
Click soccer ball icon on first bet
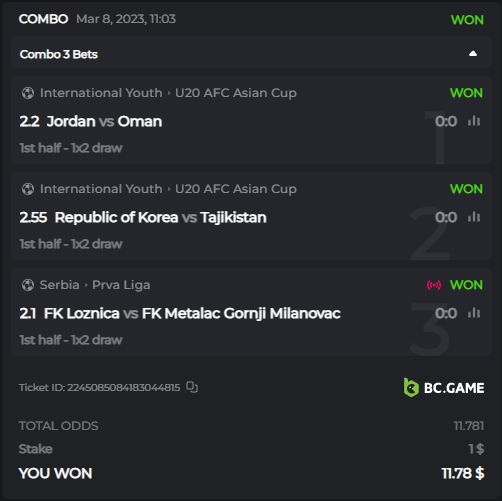click(x=28, y=93)
